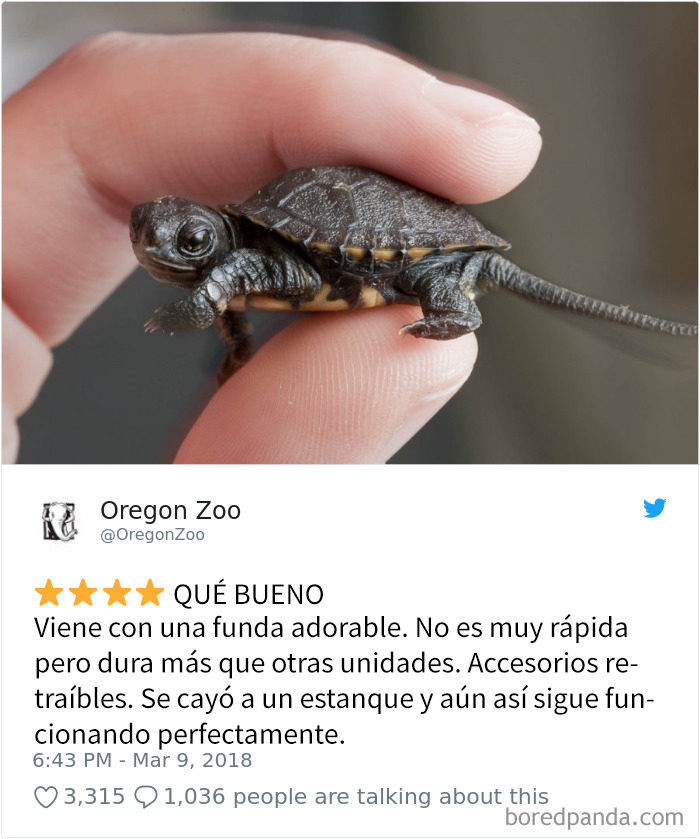Click the first gold star in the rating
Screen dimensions: 700x839
49,592
